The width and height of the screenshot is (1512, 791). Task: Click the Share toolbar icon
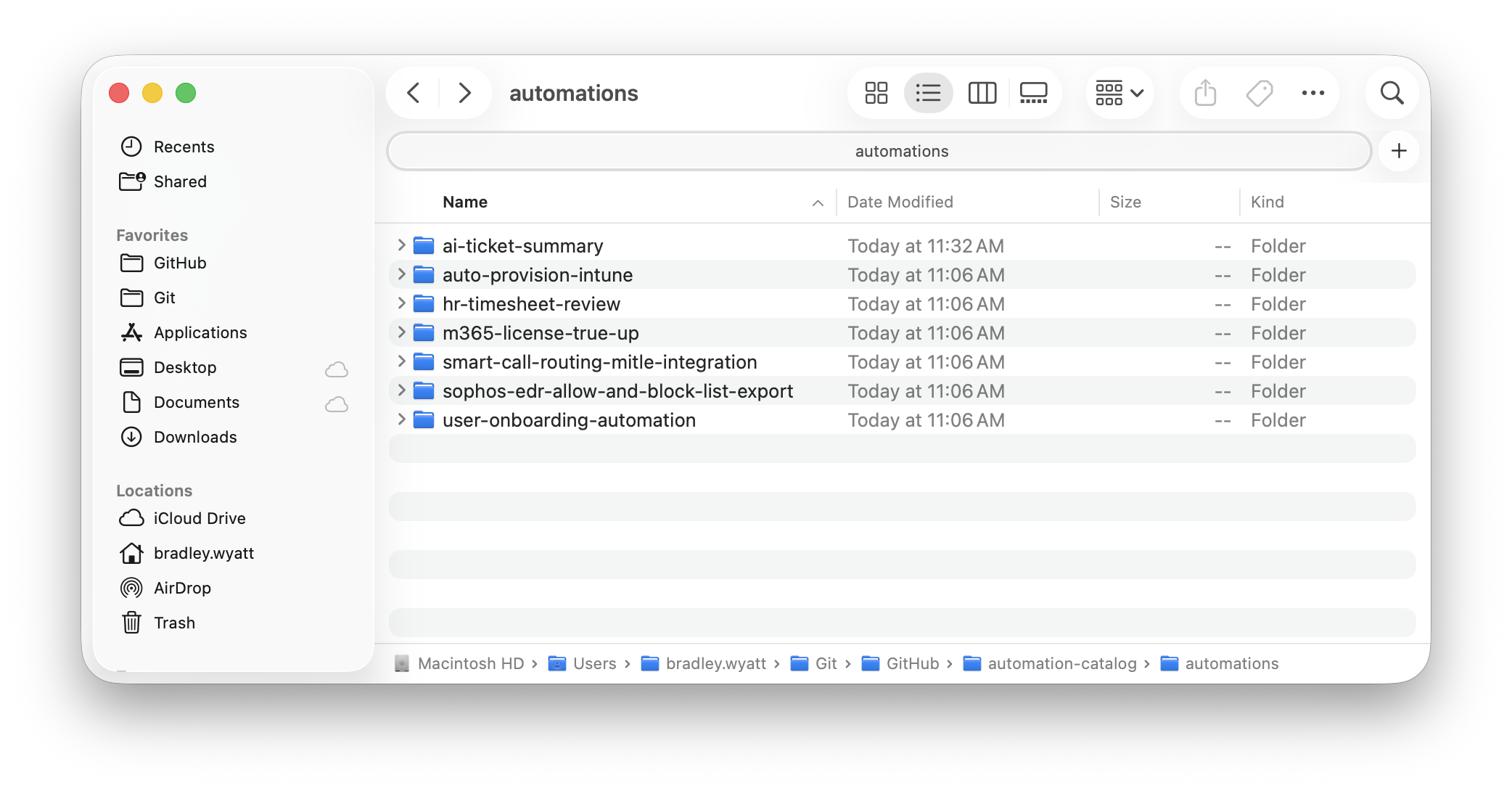coord(1205,93)
